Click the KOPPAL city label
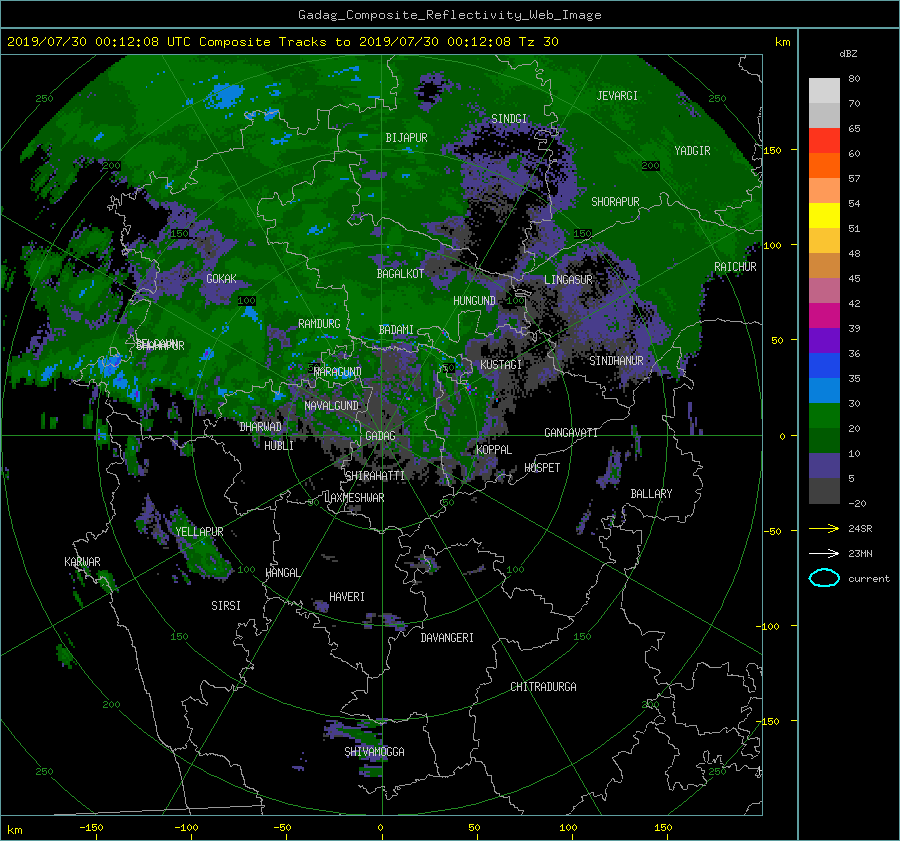This screenshot has height=841, width=900. click(x=494, y=450)
